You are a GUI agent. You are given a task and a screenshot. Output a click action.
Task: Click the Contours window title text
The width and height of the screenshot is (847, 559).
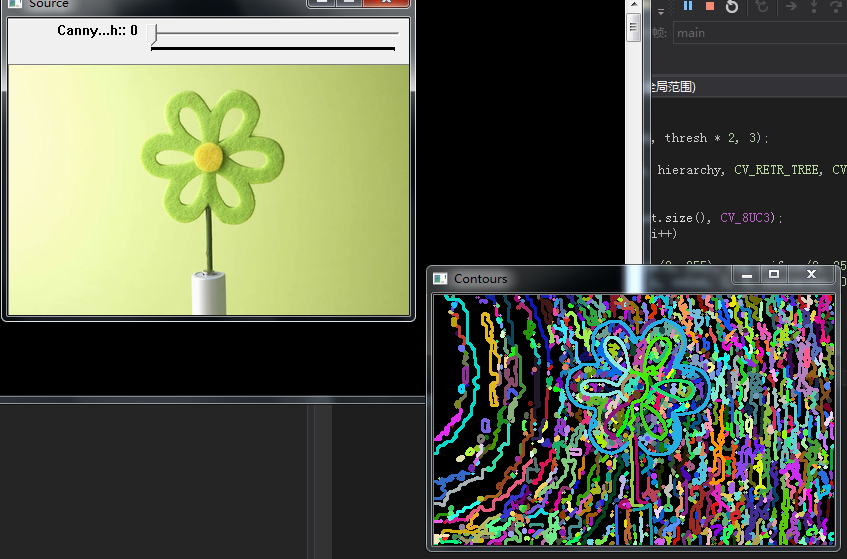coord(480,279)
